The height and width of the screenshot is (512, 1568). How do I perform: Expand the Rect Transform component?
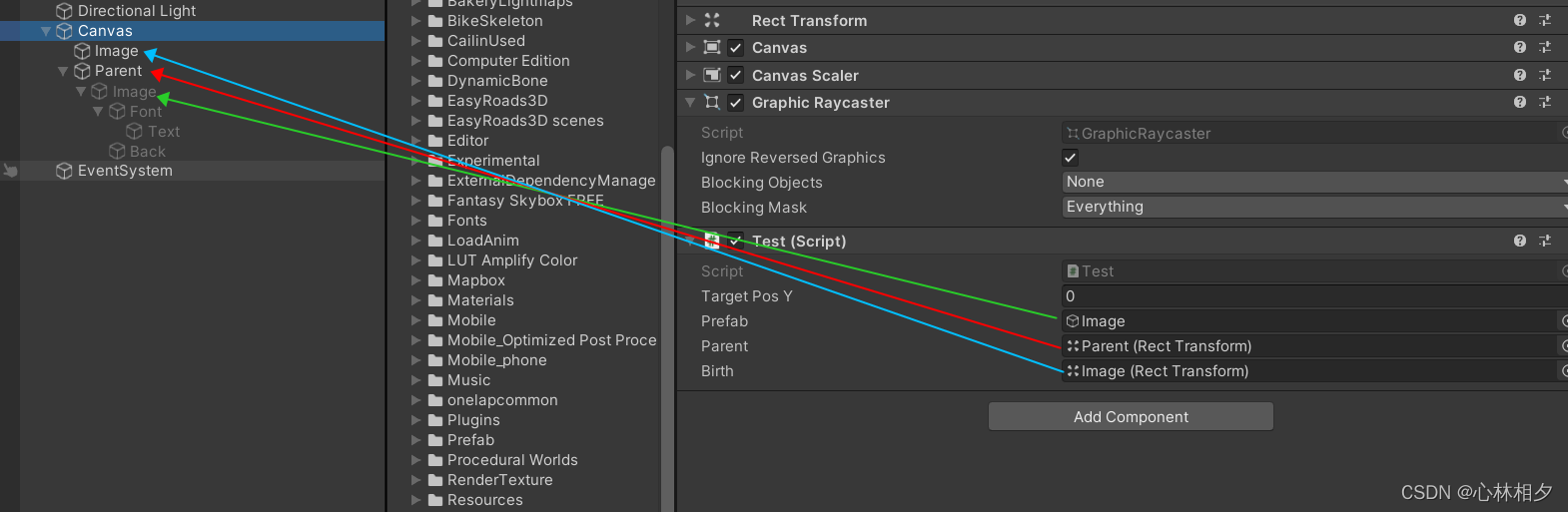(x=690, y=20)
